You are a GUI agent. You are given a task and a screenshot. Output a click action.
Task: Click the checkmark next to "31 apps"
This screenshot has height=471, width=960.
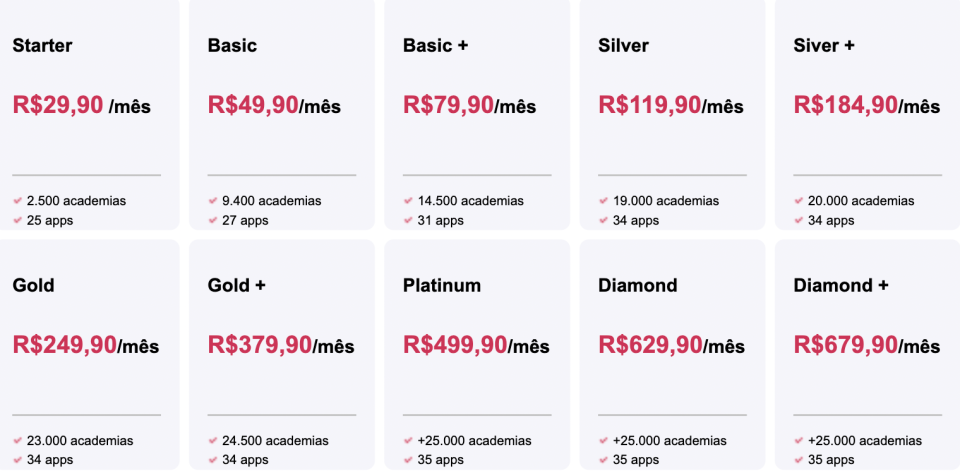(x=408, y=220)
